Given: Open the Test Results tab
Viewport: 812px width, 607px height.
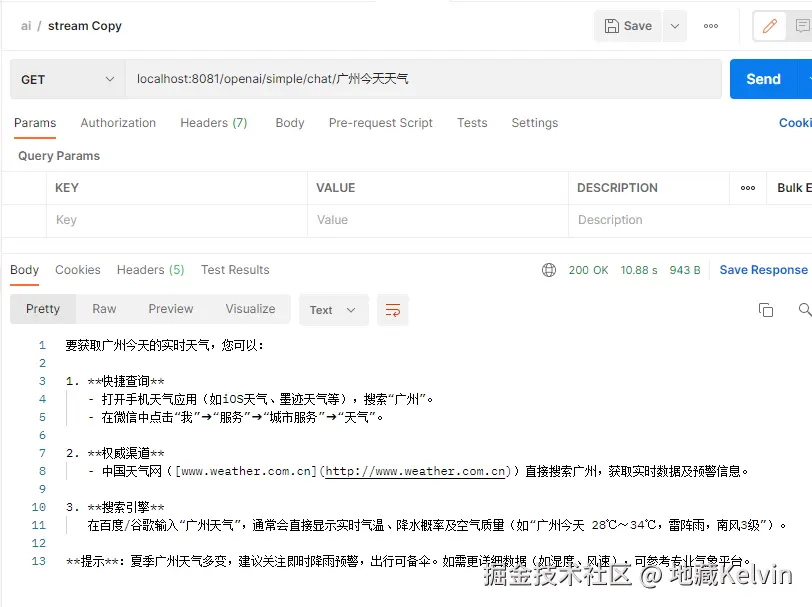Looking at the screenshot, I should click(x=235, y=270).
